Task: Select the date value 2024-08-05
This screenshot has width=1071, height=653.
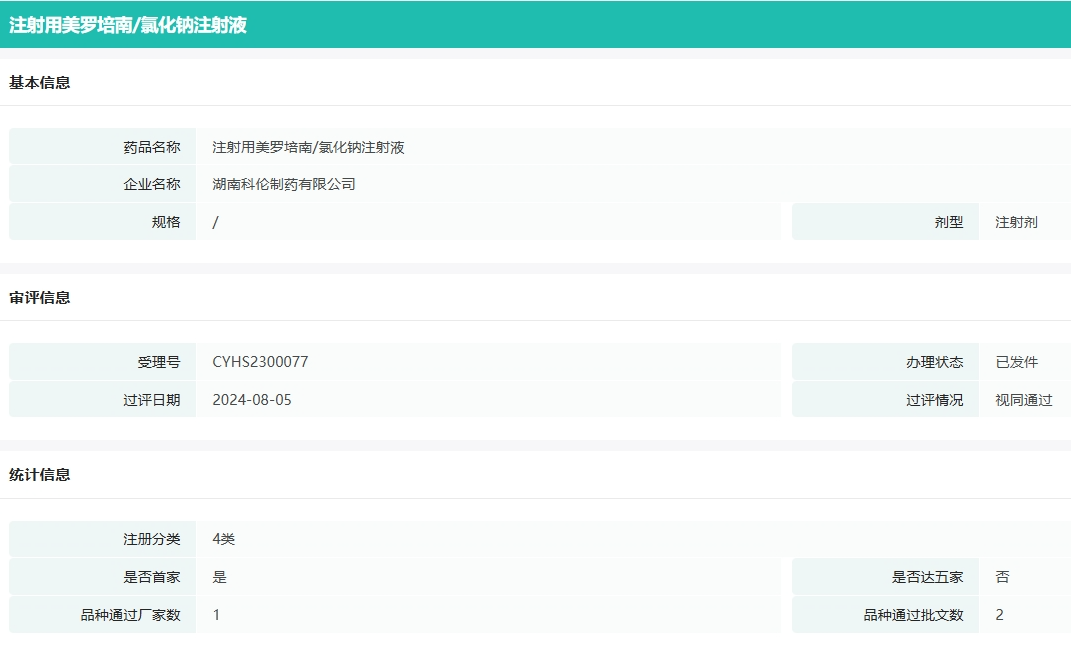Action: (x=252, y=400)
